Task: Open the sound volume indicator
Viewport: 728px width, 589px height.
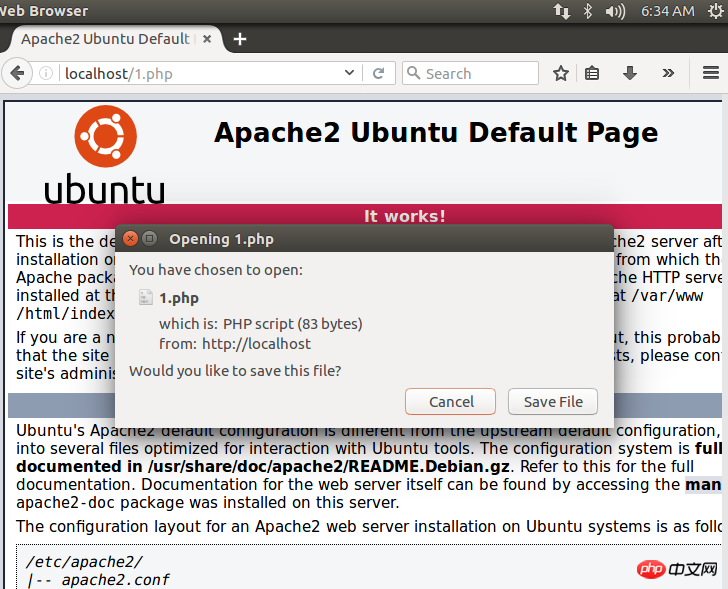Action: tap(615, 11)
